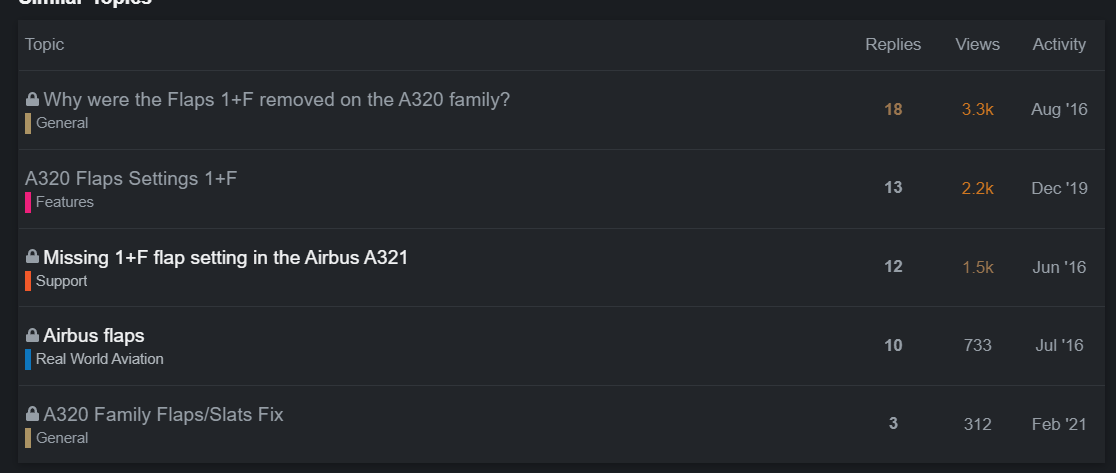This screenshot has height=473, width=1116.
Task: Open 'A320 Flaps Settings 1+F' topic
Action: [131, 179]
